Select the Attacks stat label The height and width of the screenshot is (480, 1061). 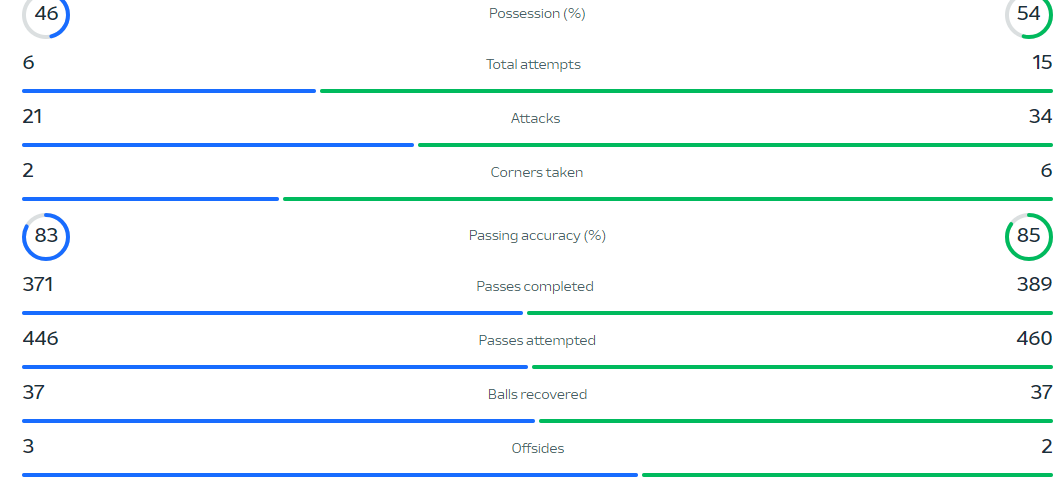535,118
